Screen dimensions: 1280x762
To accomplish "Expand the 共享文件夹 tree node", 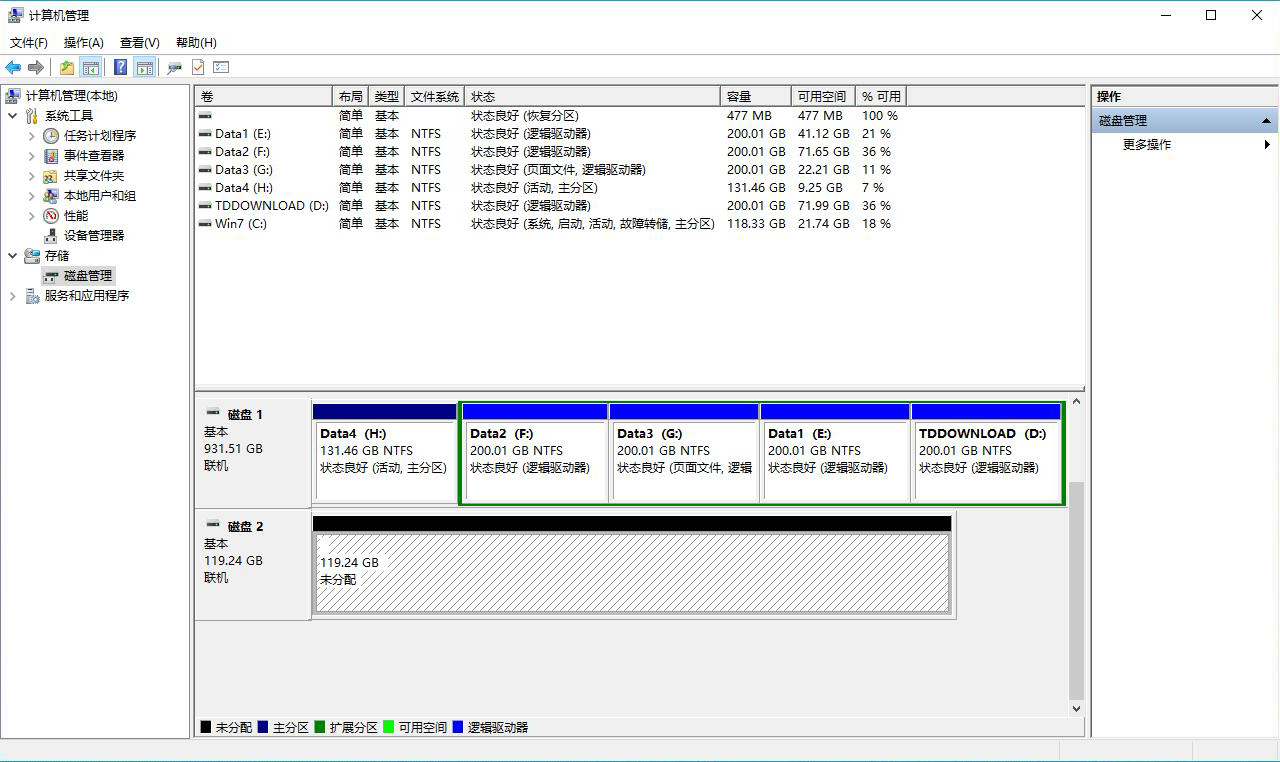I will pos(31,176).
